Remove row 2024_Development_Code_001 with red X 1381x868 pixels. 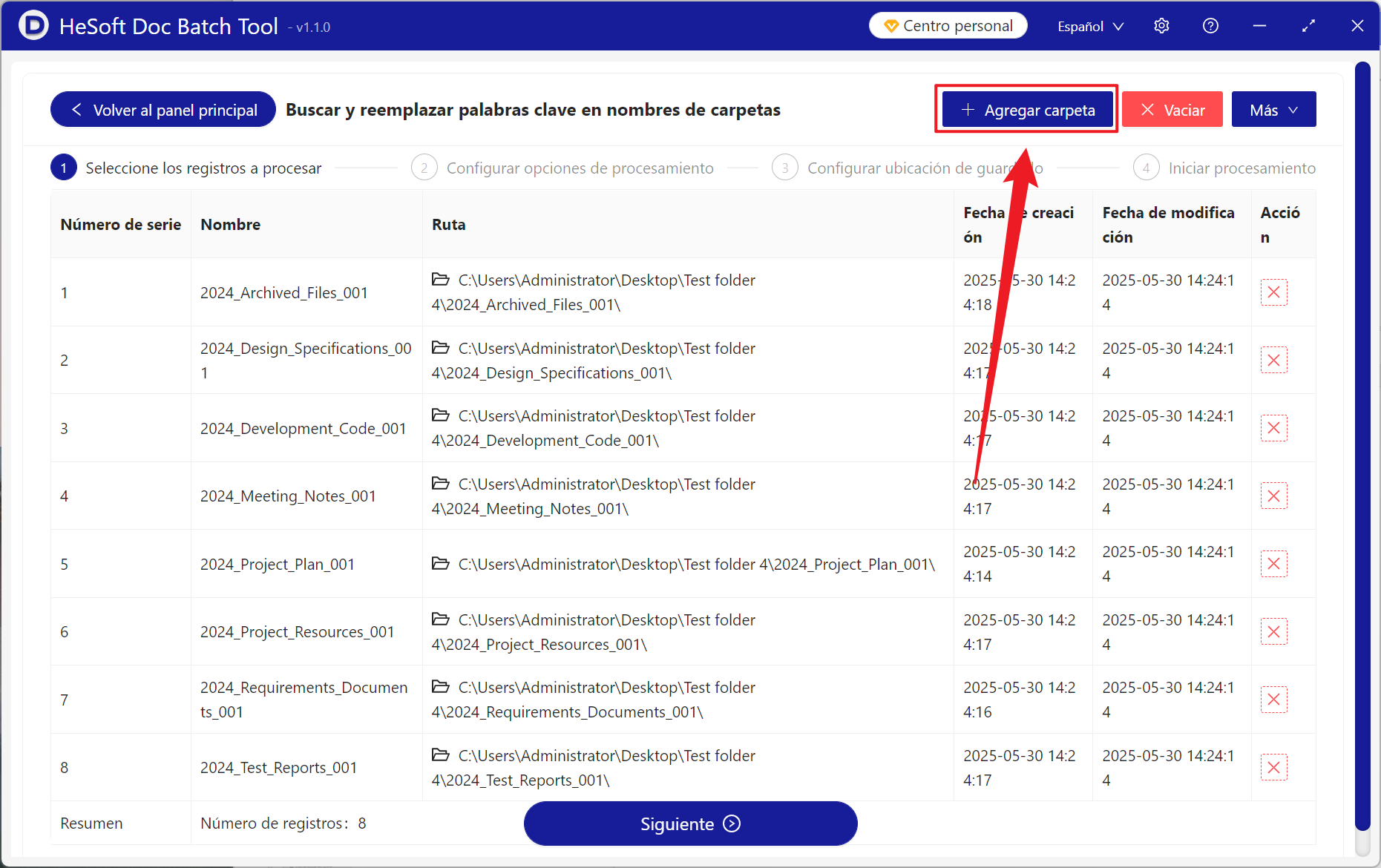1273,428
